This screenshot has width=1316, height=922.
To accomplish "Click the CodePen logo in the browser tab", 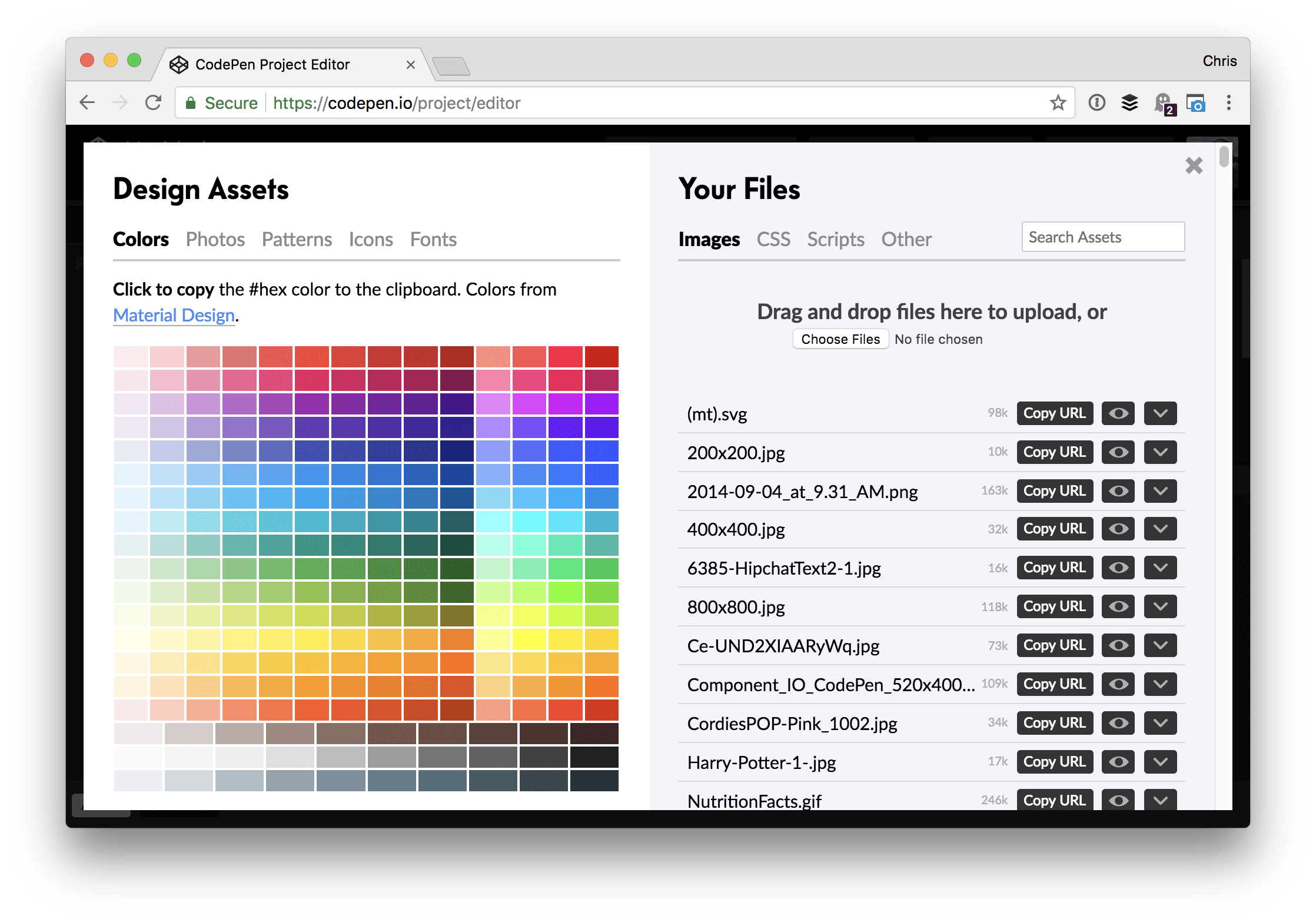I will [179, 64].
